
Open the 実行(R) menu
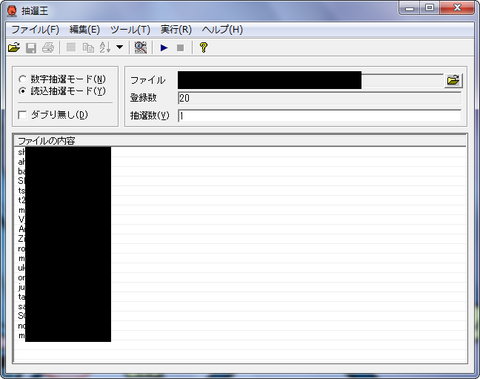(x=176, y=30)
